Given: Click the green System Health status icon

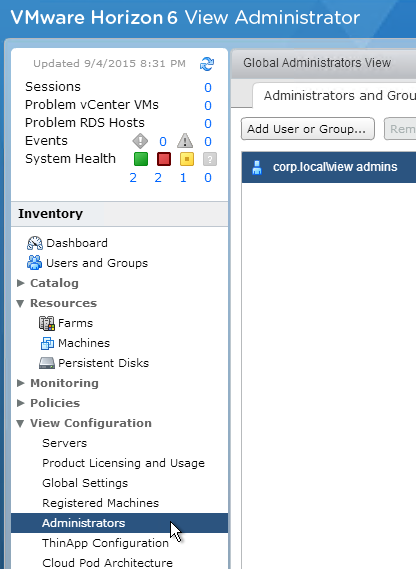Looking at the screenshot, I should (141, 159).
